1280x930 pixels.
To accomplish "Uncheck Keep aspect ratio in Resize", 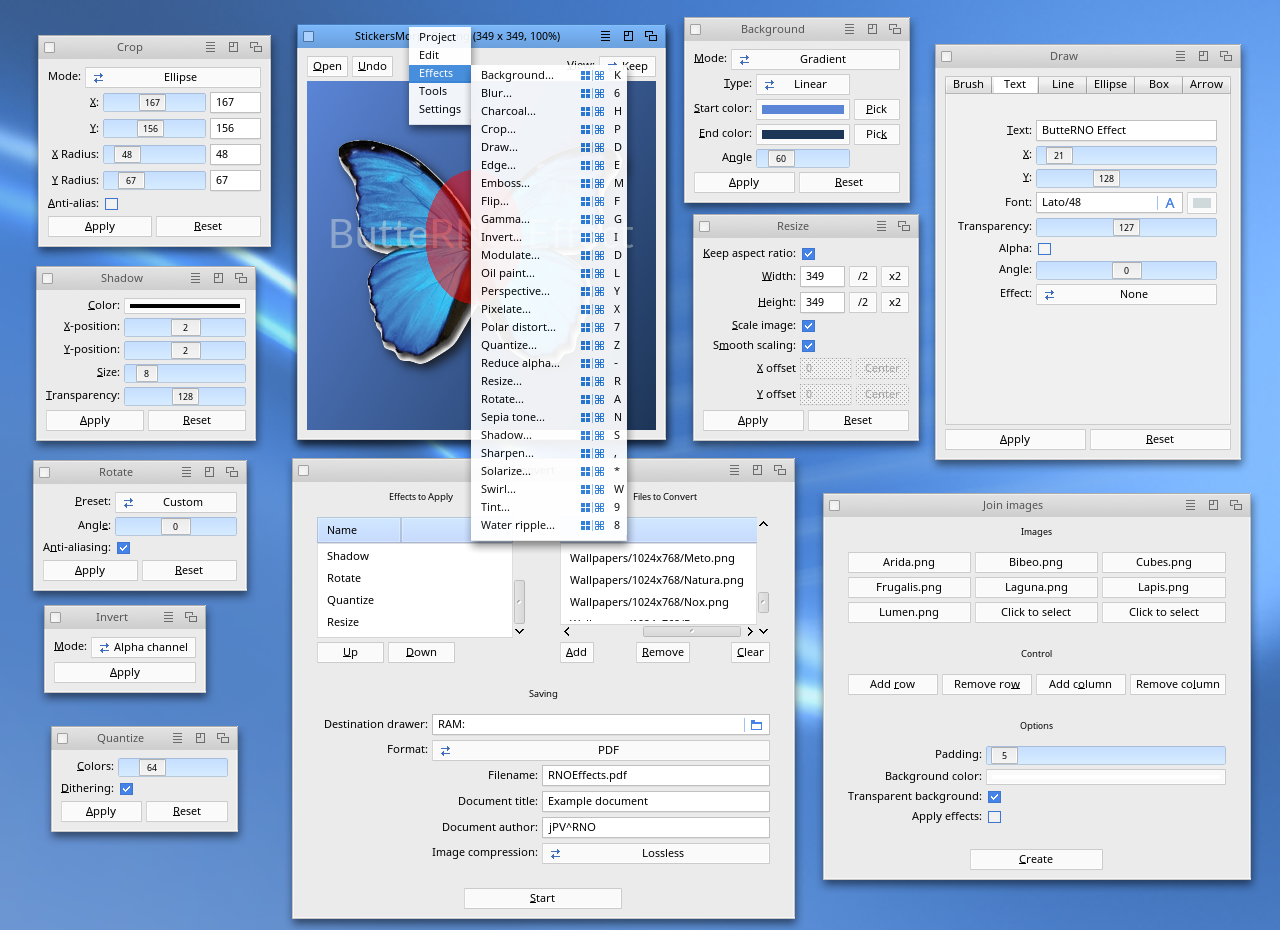I will (x=809, y=254).
